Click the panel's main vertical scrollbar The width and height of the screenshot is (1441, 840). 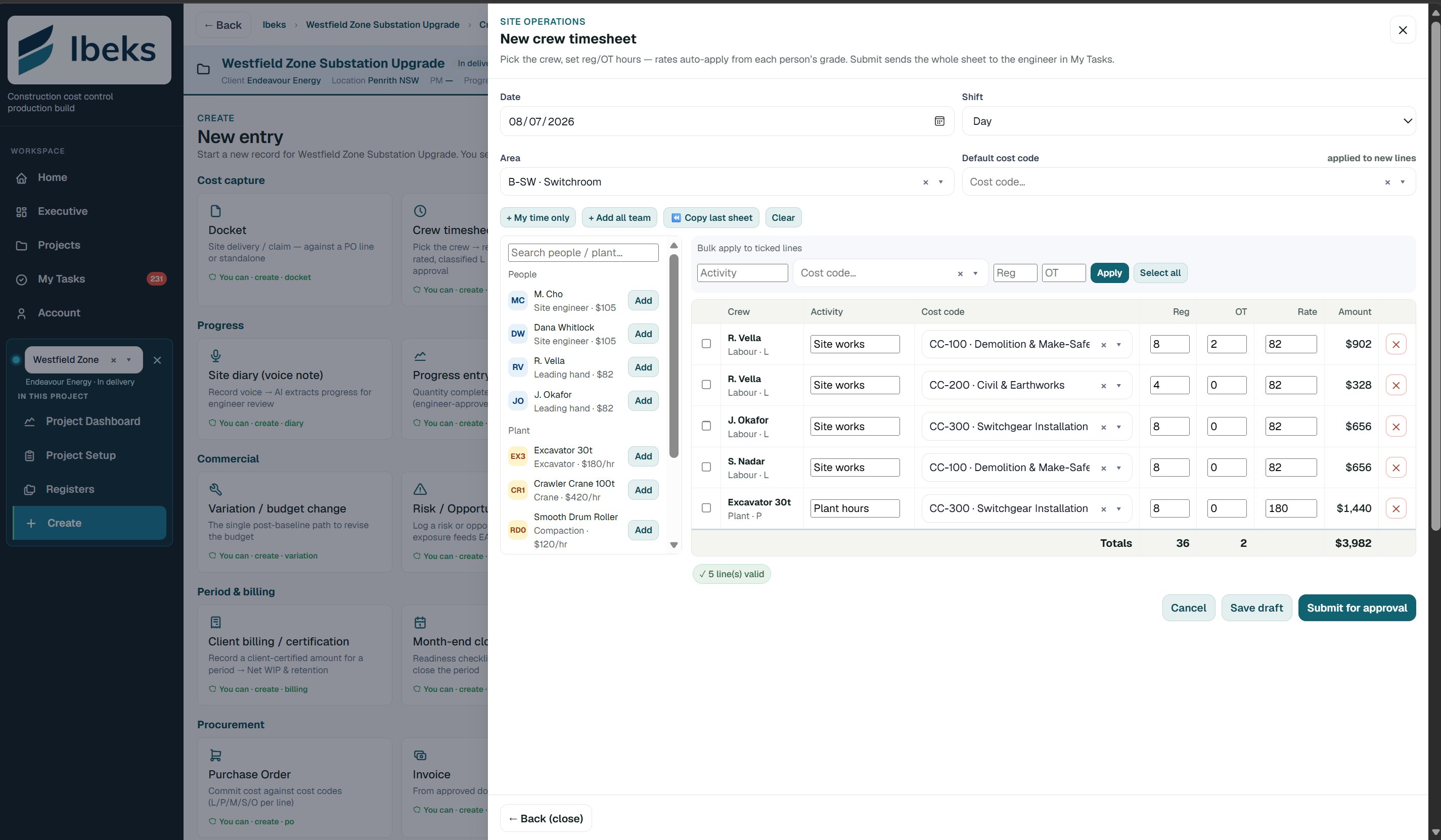pyautogui.click(x=1435, y=276)
